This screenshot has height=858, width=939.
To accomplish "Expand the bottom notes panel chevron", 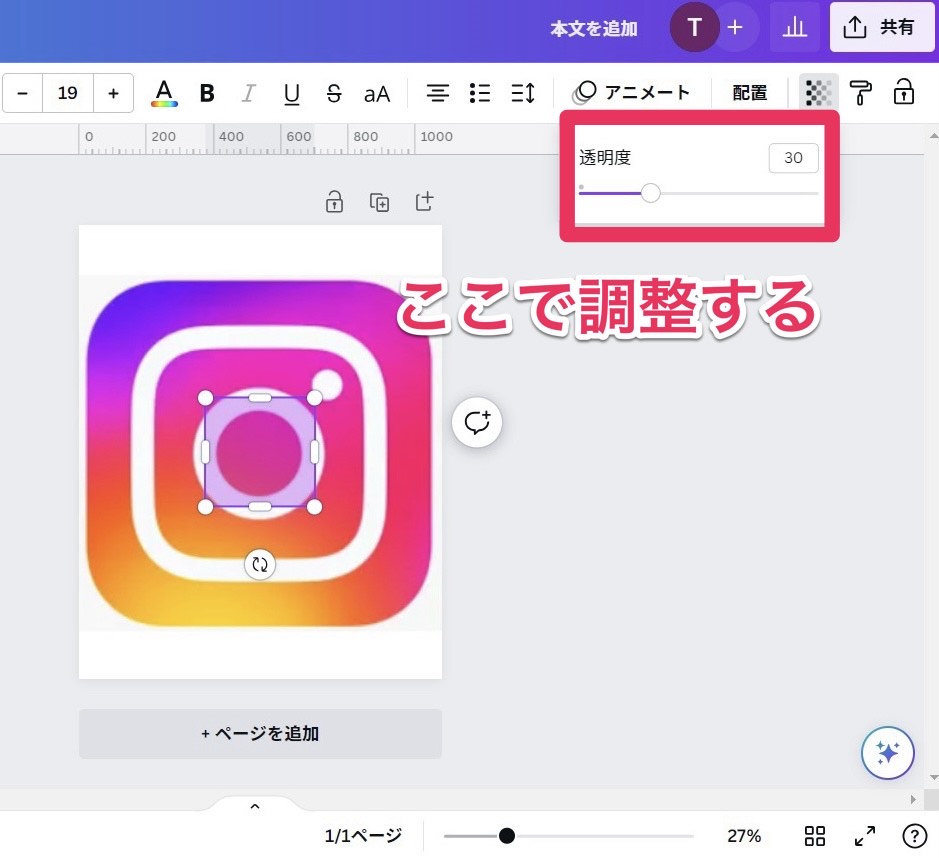I will 254,806.
